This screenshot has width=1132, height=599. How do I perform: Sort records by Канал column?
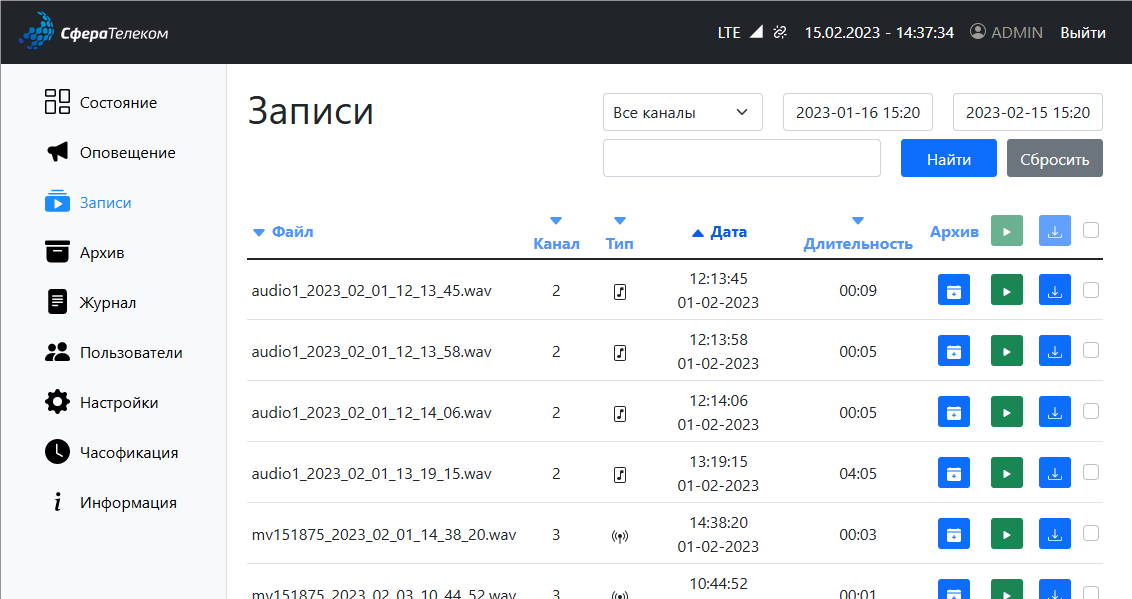point(556,234)
